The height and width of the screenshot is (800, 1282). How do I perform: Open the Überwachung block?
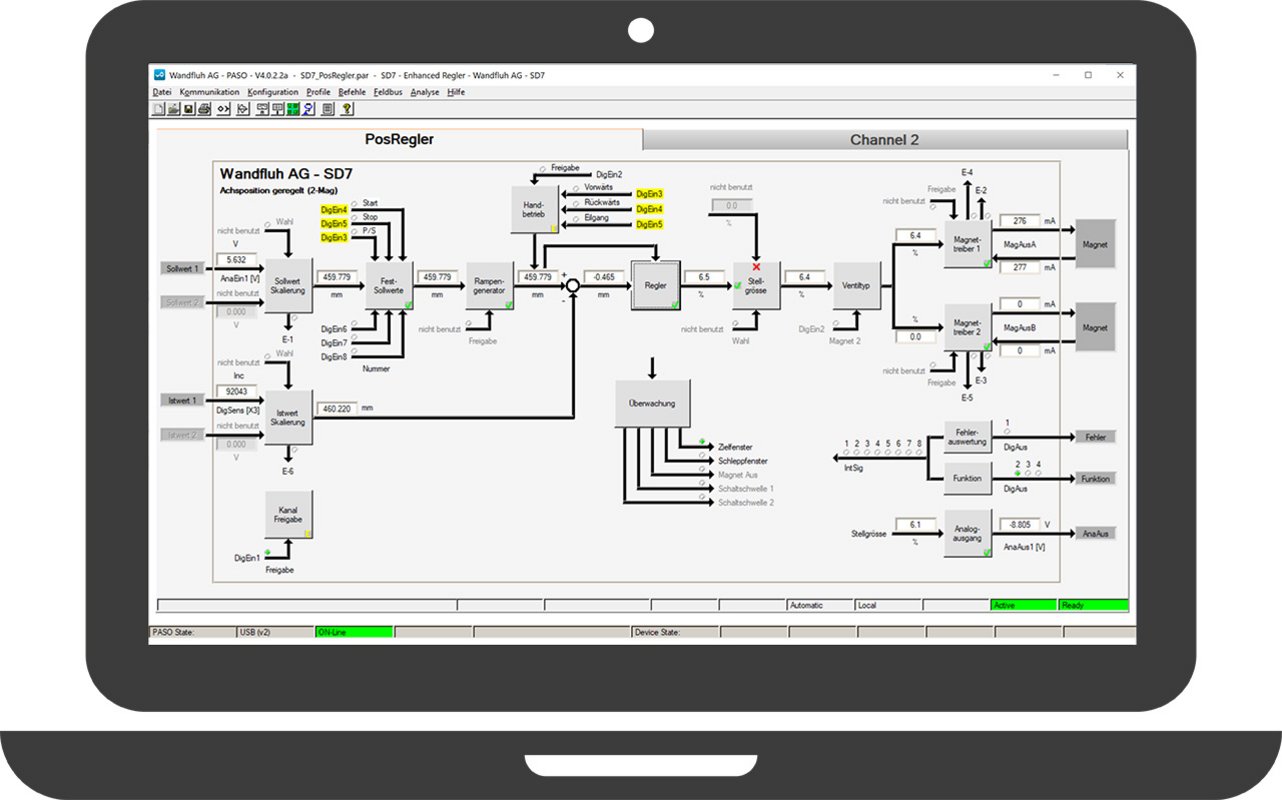click(x=652, y=403)
